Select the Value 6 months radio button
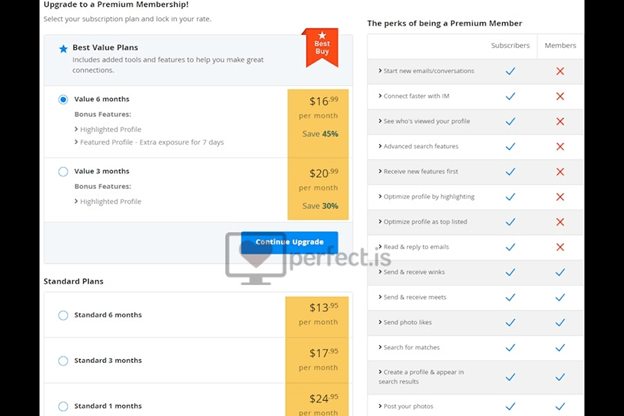 pos(63,99)
